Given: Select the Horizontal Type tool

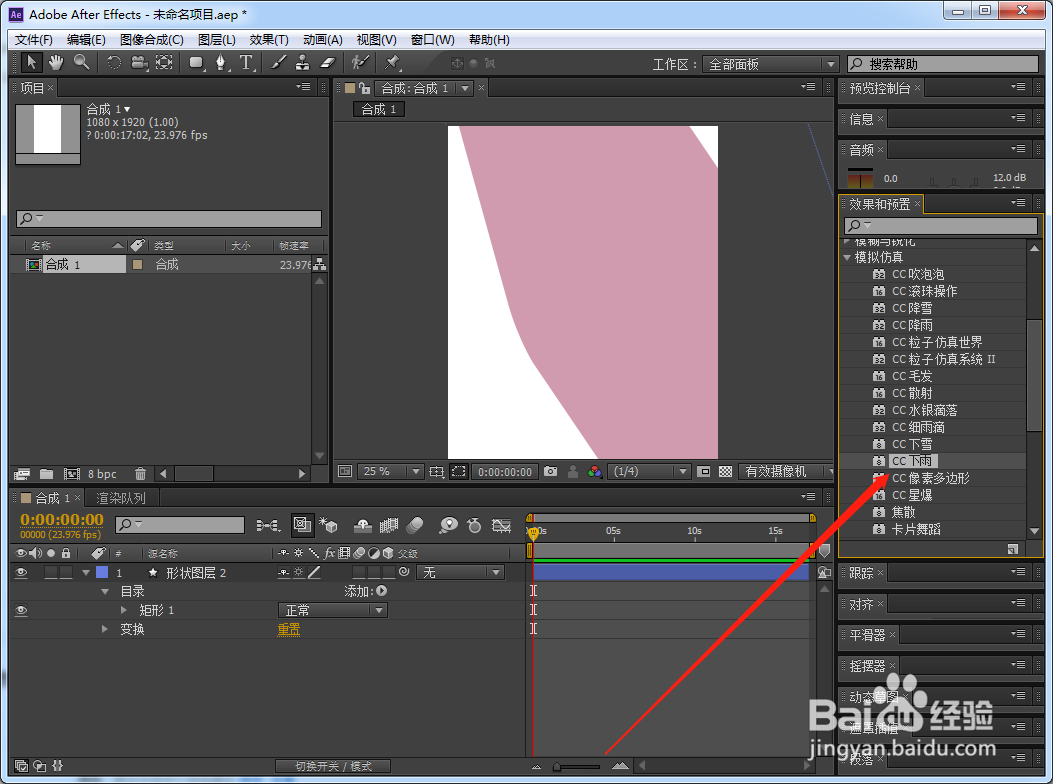Looking at the screenshot, I should coord(246,63).
